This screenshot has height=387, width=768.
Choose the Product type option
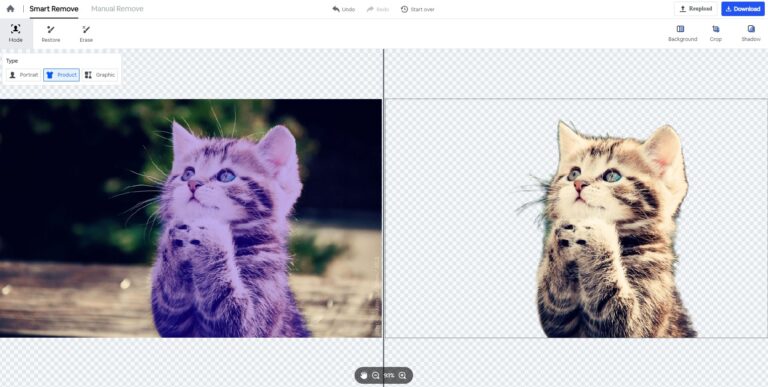(61, 75)
